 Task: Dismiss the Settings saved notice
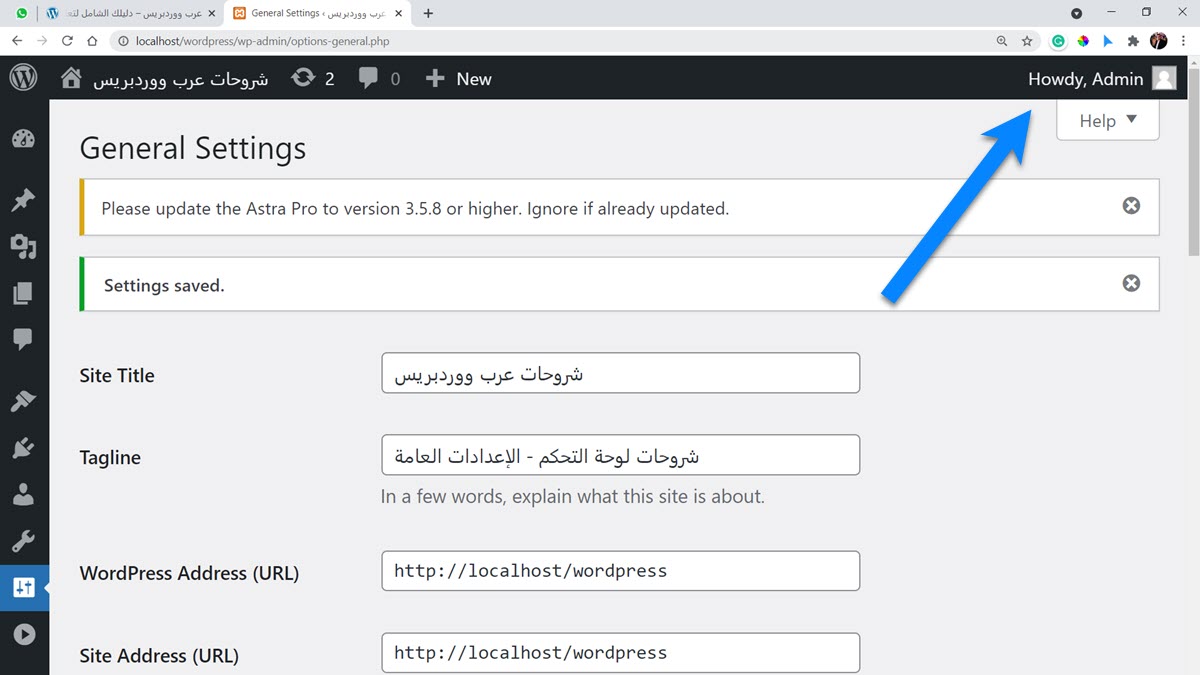[1131, 283]
